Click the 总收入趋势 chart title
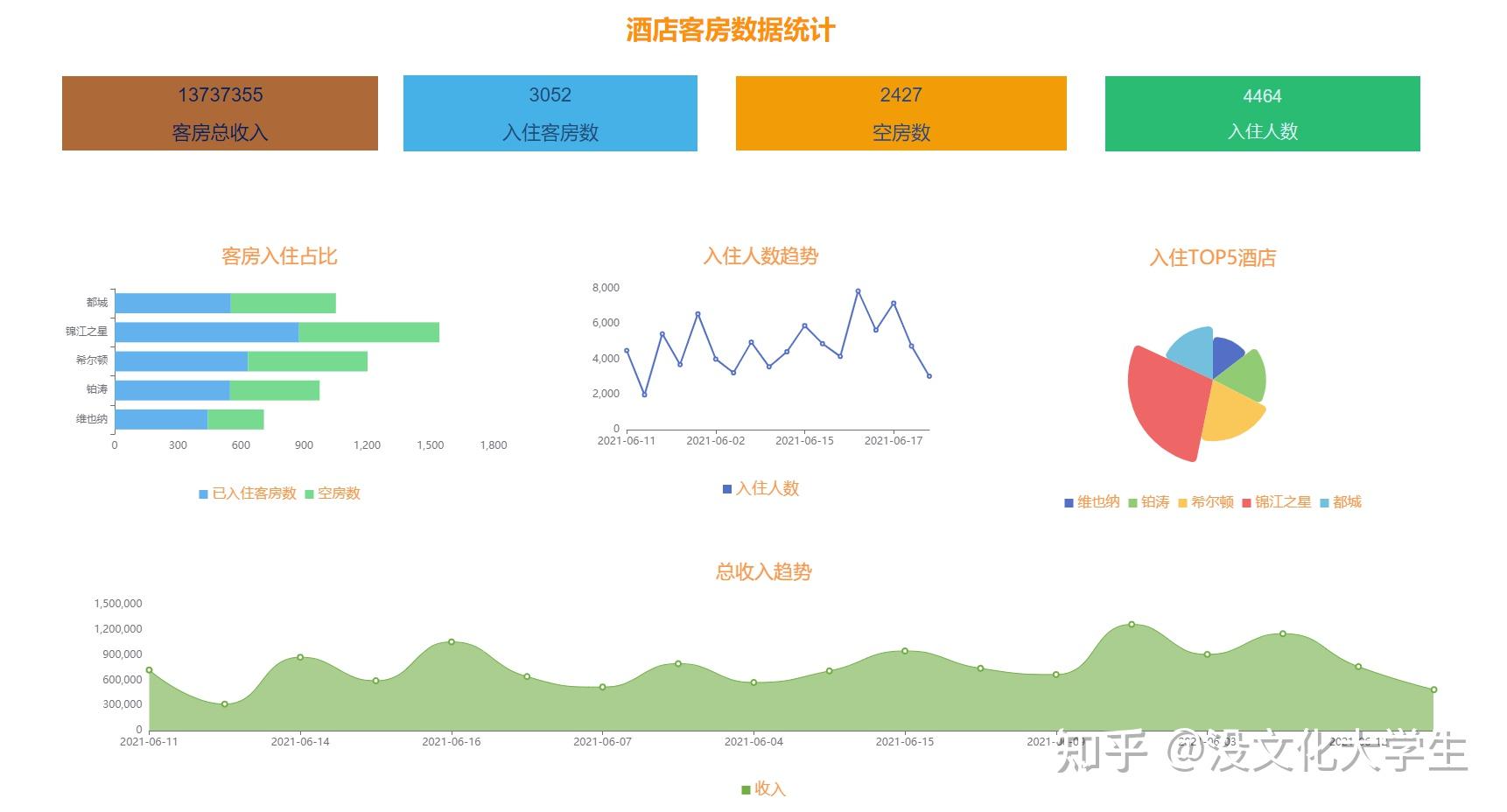The height and width of the screenshot is (812, 1507). tap(763, 571)
